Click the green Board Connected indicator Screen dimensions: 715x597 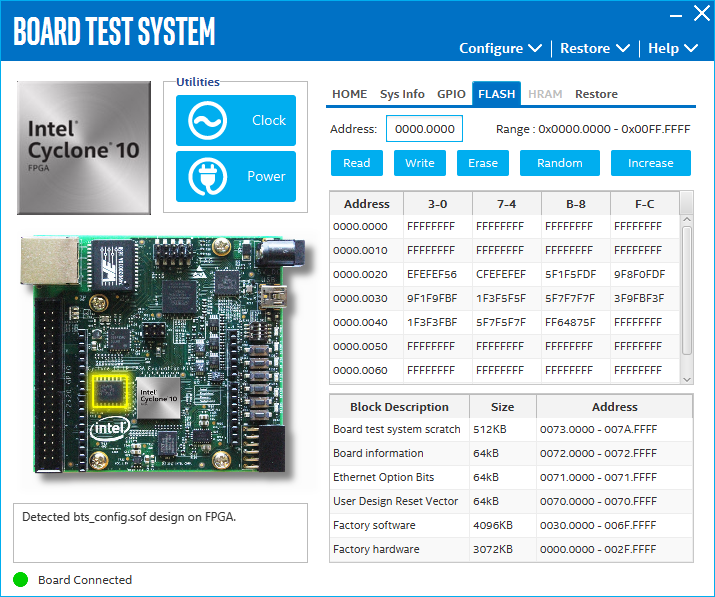pyautogui.click(x=21, y=579)
